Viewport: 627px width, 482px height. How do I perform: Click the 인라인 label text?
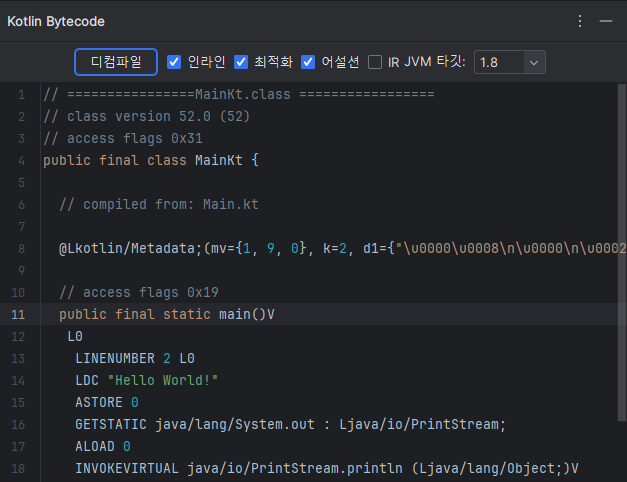pyautogui.click(x=206, y=62)
